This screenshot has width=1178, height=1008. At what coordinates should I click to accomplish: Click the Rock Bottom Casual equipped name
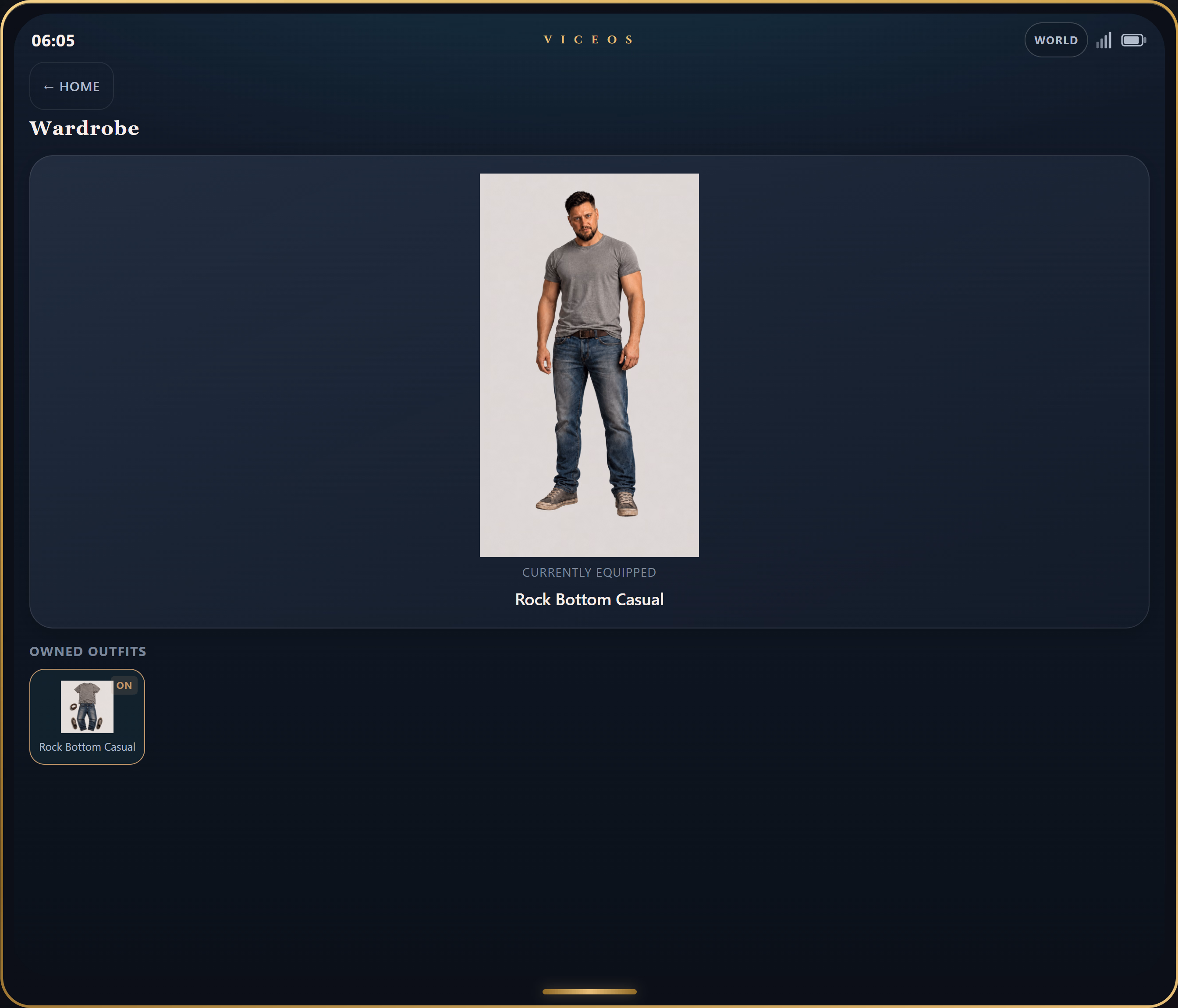[589, 600]
